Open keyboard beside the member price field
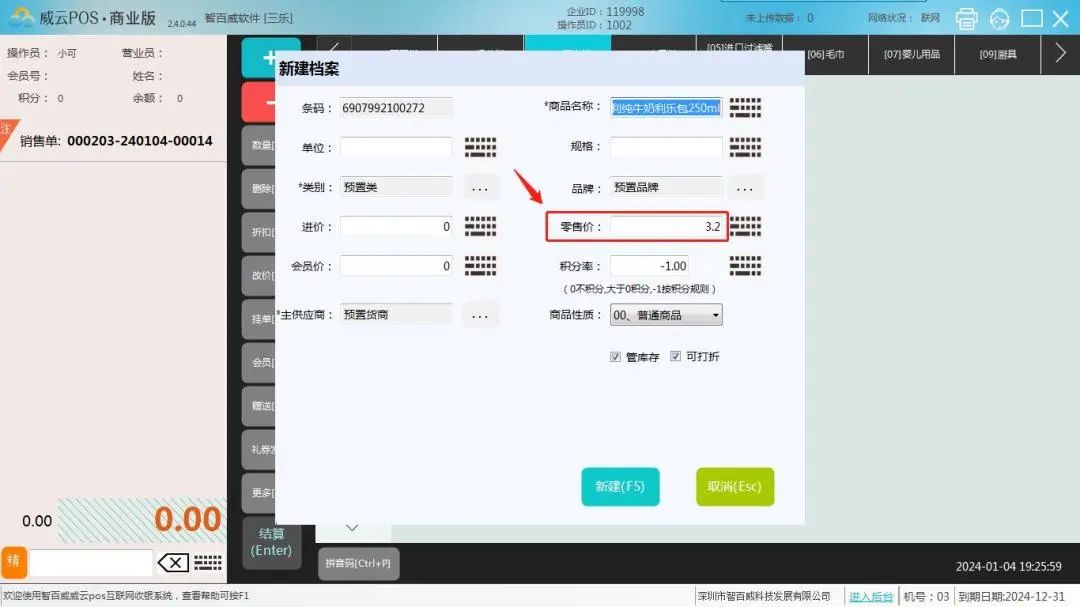 tap(480, 266)
